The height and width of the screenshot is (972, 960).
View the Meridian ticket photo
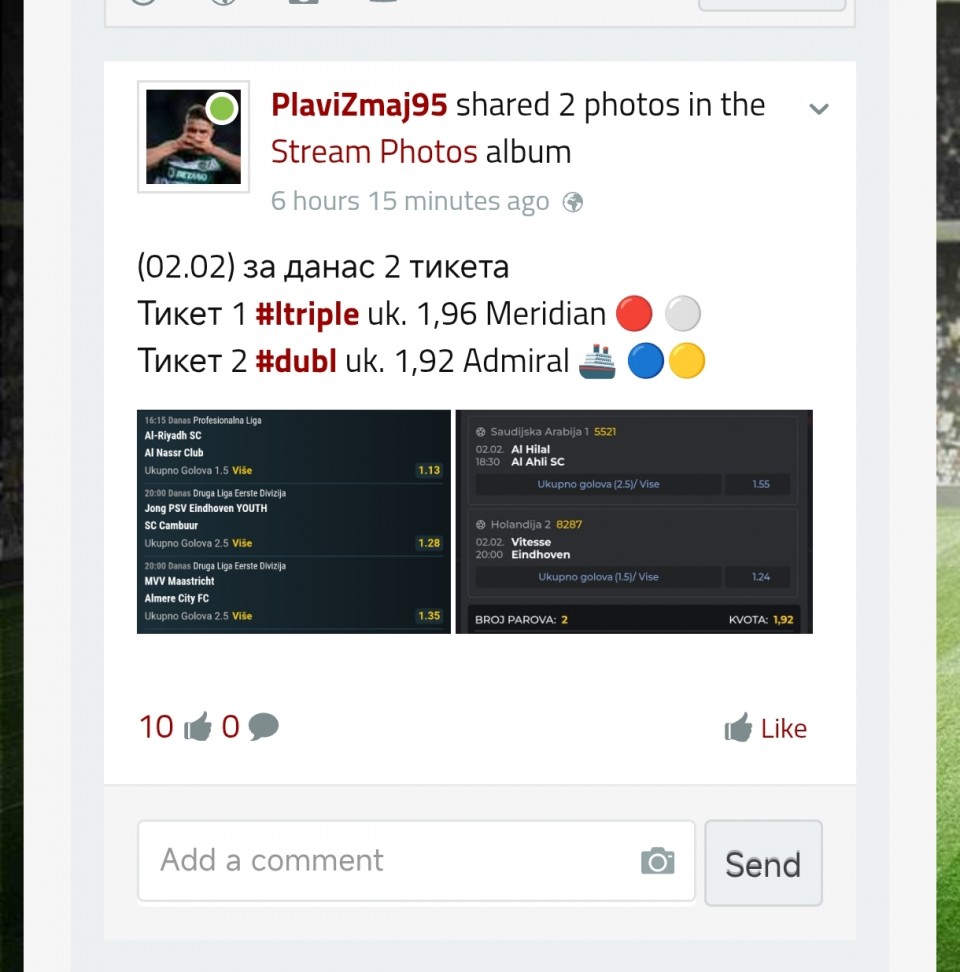click(294, 521)
